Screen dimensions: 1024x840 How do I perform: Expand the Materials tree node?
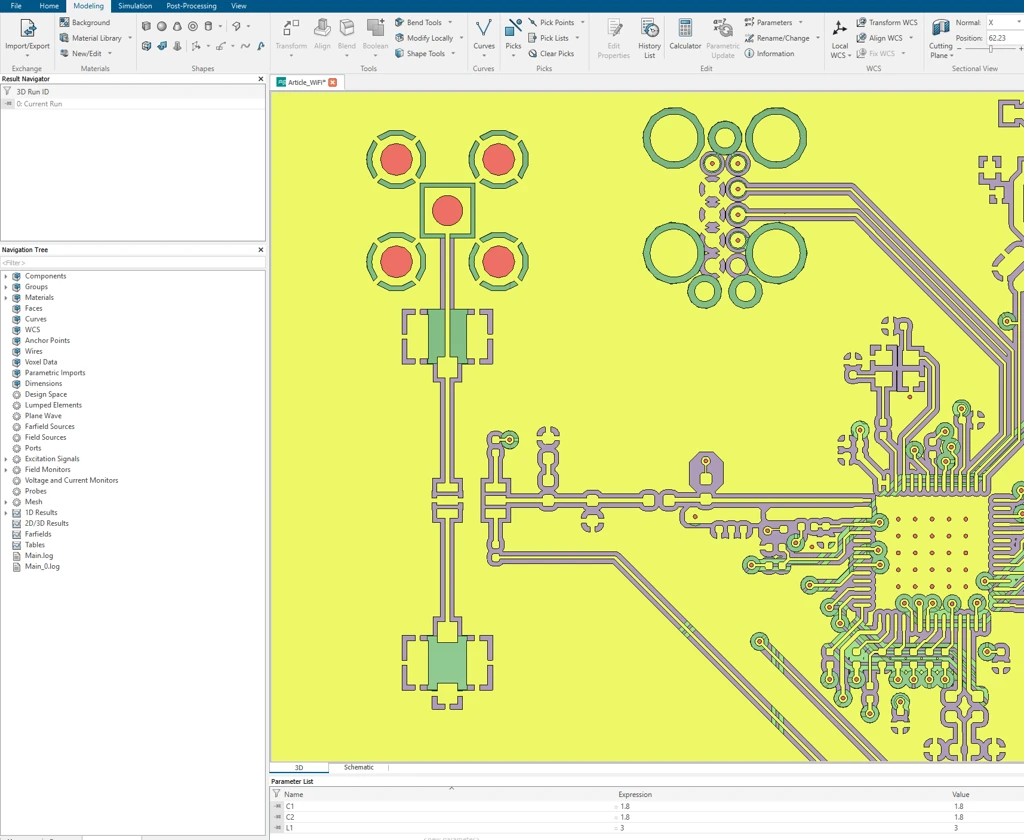[6, 298]
